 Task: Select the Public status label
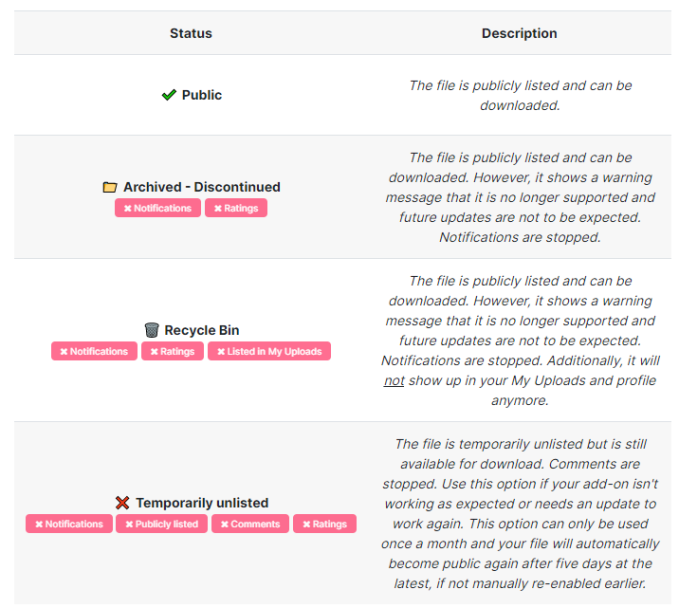(202, 95)
